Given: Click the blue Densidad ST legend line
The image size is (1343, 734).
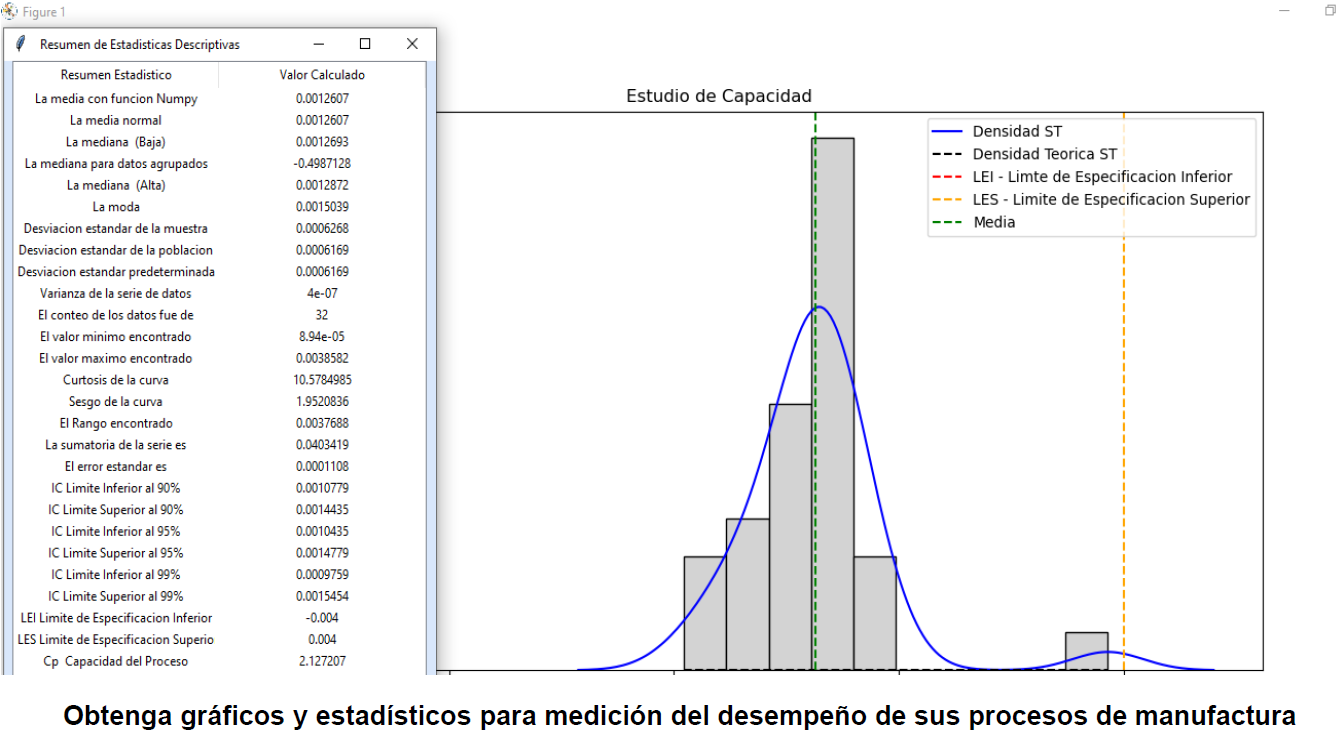Looking at the screenshot, I should (947, 132).
